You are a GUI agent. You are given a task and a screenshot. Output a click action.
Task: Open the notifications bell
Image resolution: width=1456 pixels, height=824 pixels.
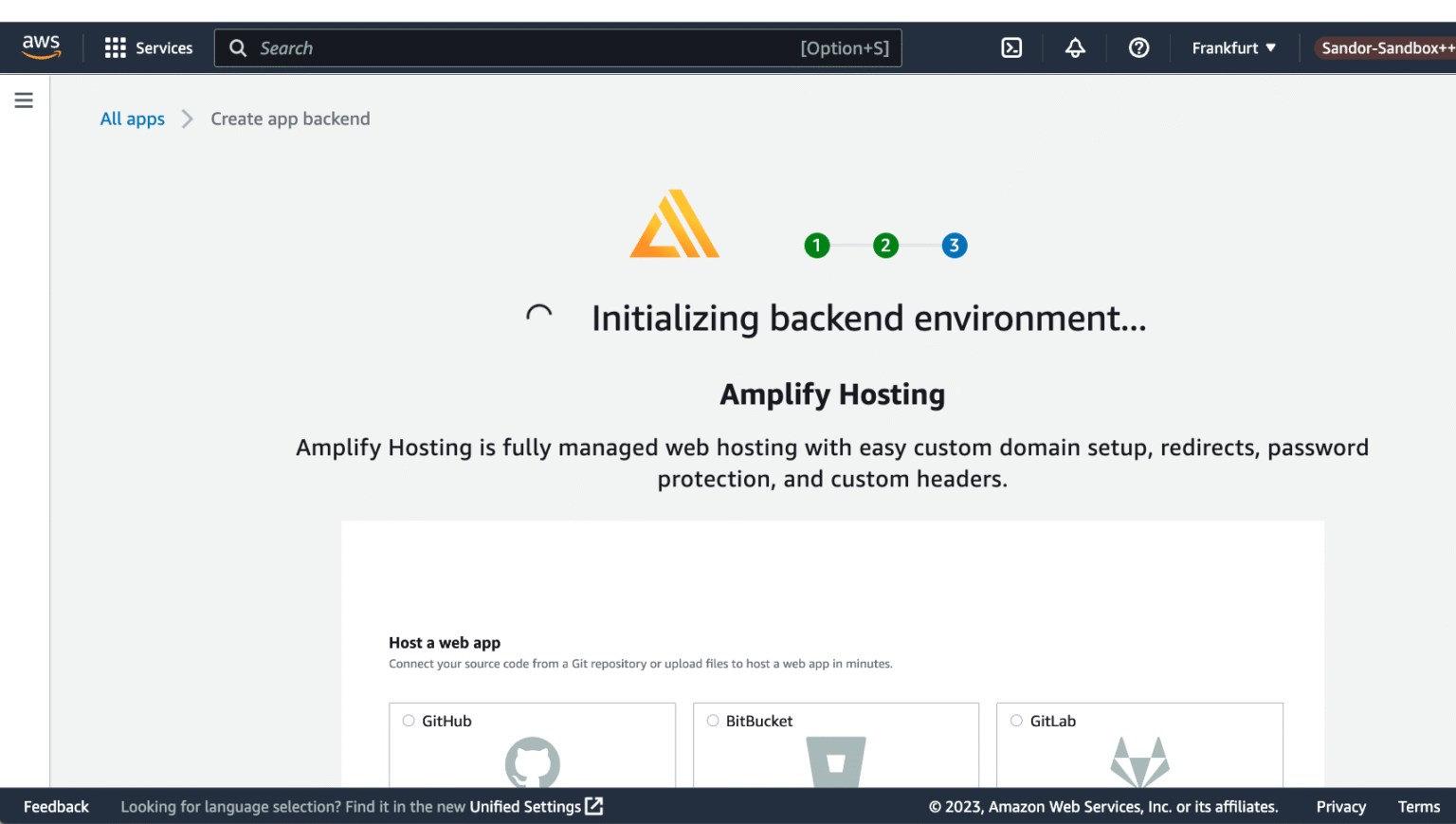(x=1074, y=46)
